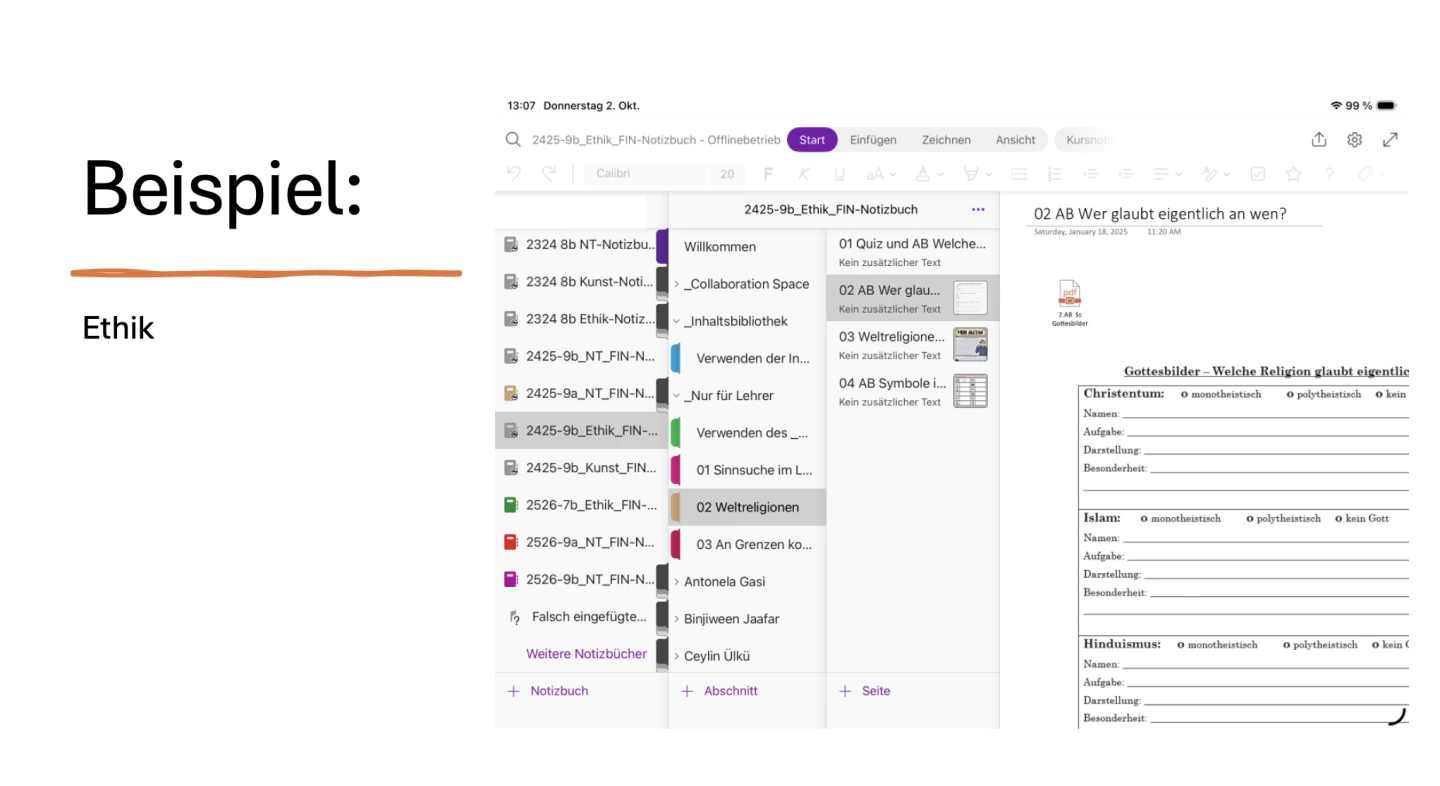Add a new page with Seite button
The height and width of the screenshot is (786, 1440).
pyautogui.click(x=865, y=691)
